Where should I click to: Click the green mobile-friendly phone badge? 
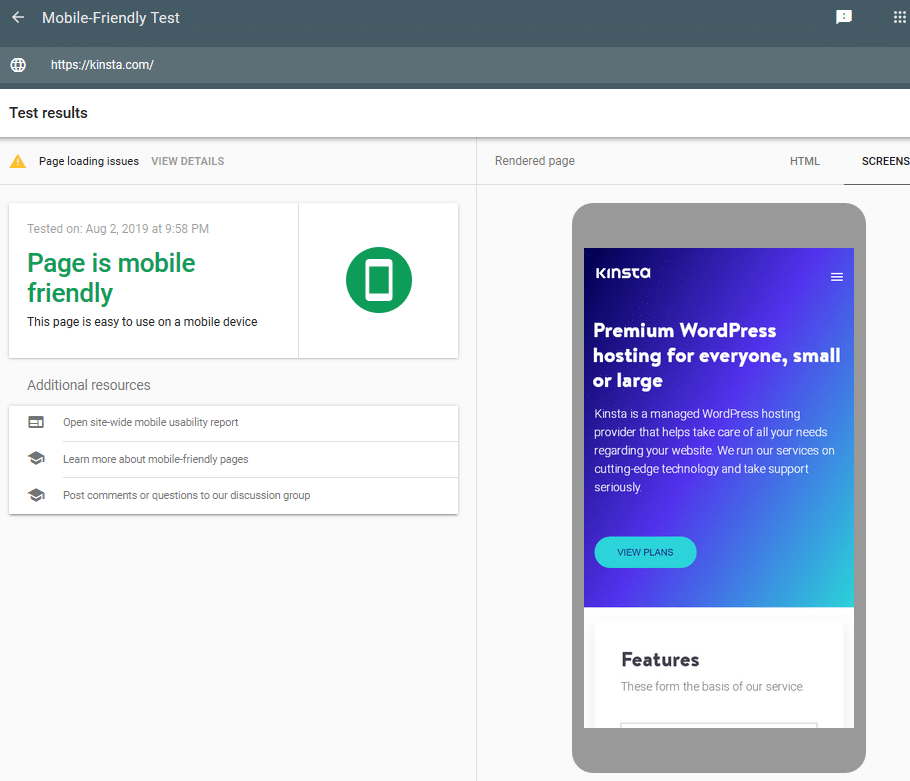point(379,280)
